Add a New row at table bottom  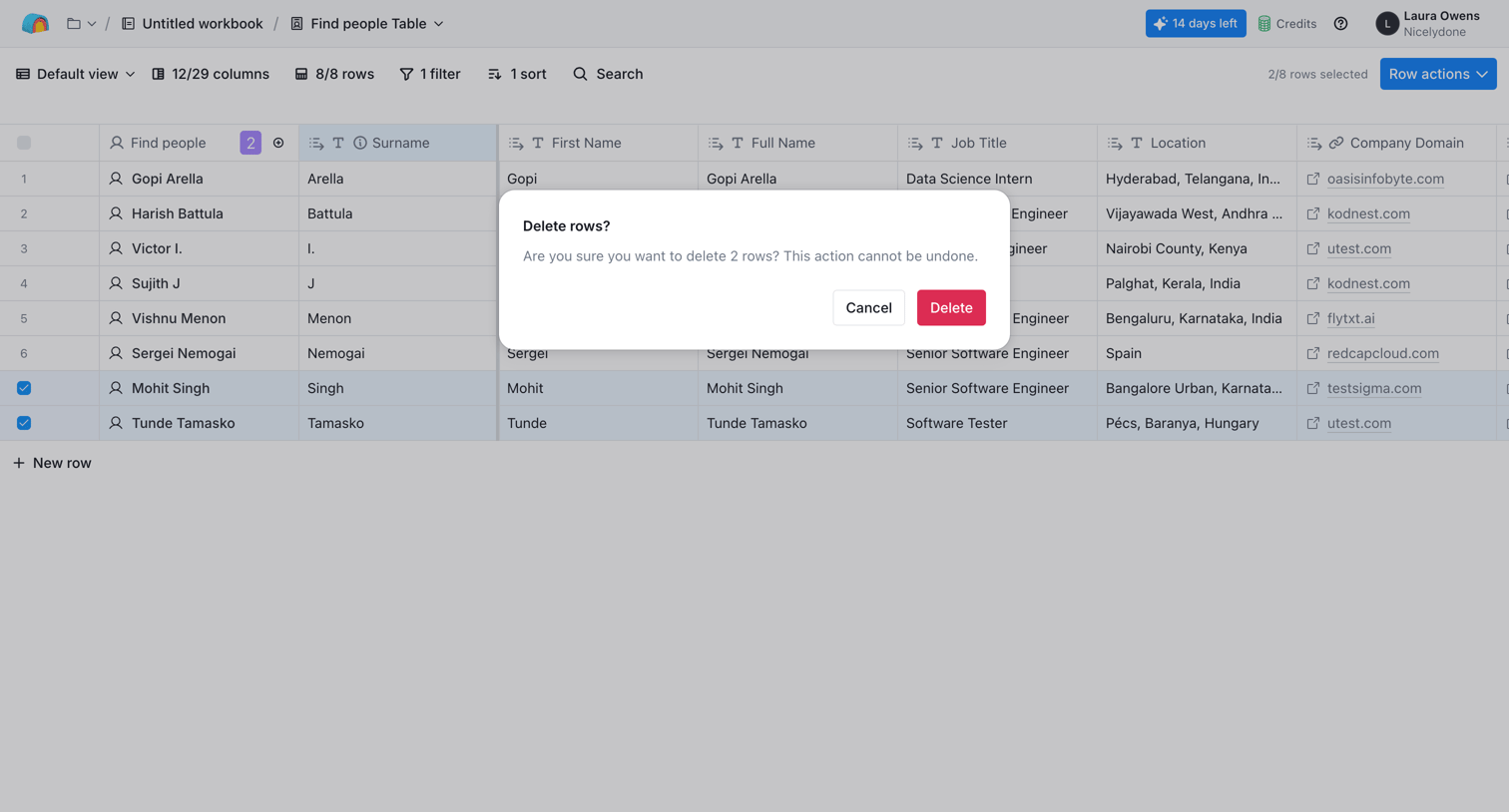pos(52,463)
